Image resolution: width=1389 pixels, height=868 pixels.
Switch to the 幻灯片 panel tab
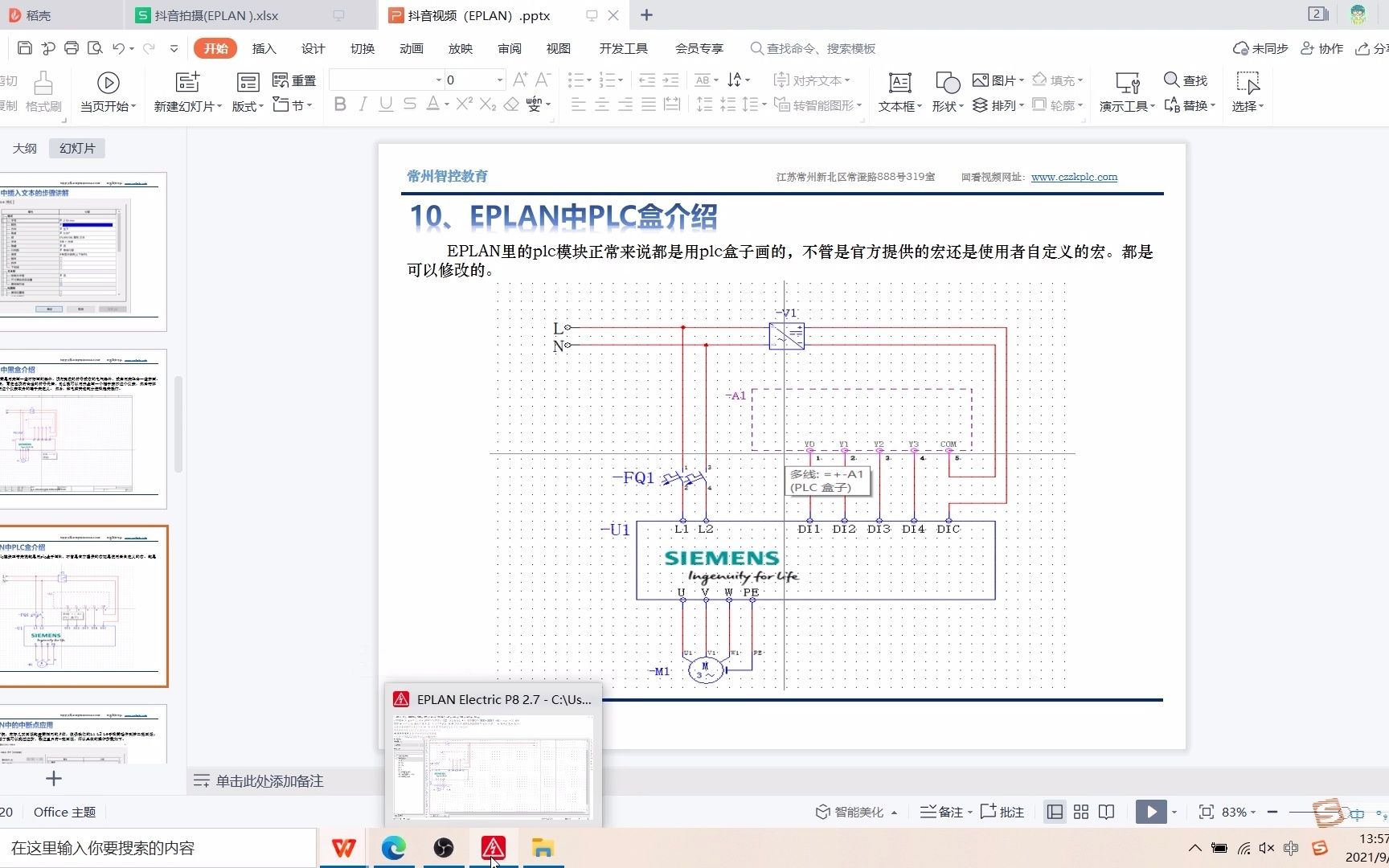point(76,147)
